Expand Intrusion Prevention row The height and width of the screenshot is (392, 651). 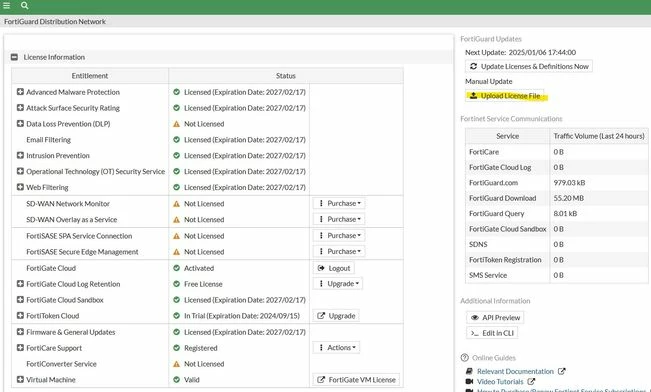(20, 155)
